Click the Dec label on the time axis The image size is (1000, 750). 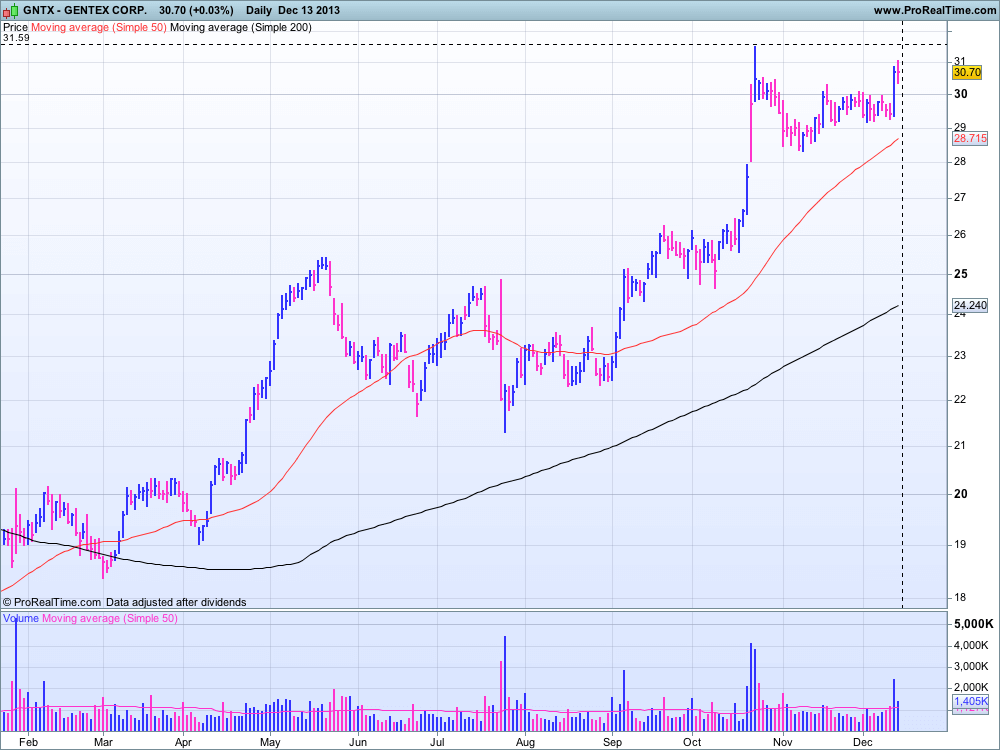click(862, 742)
